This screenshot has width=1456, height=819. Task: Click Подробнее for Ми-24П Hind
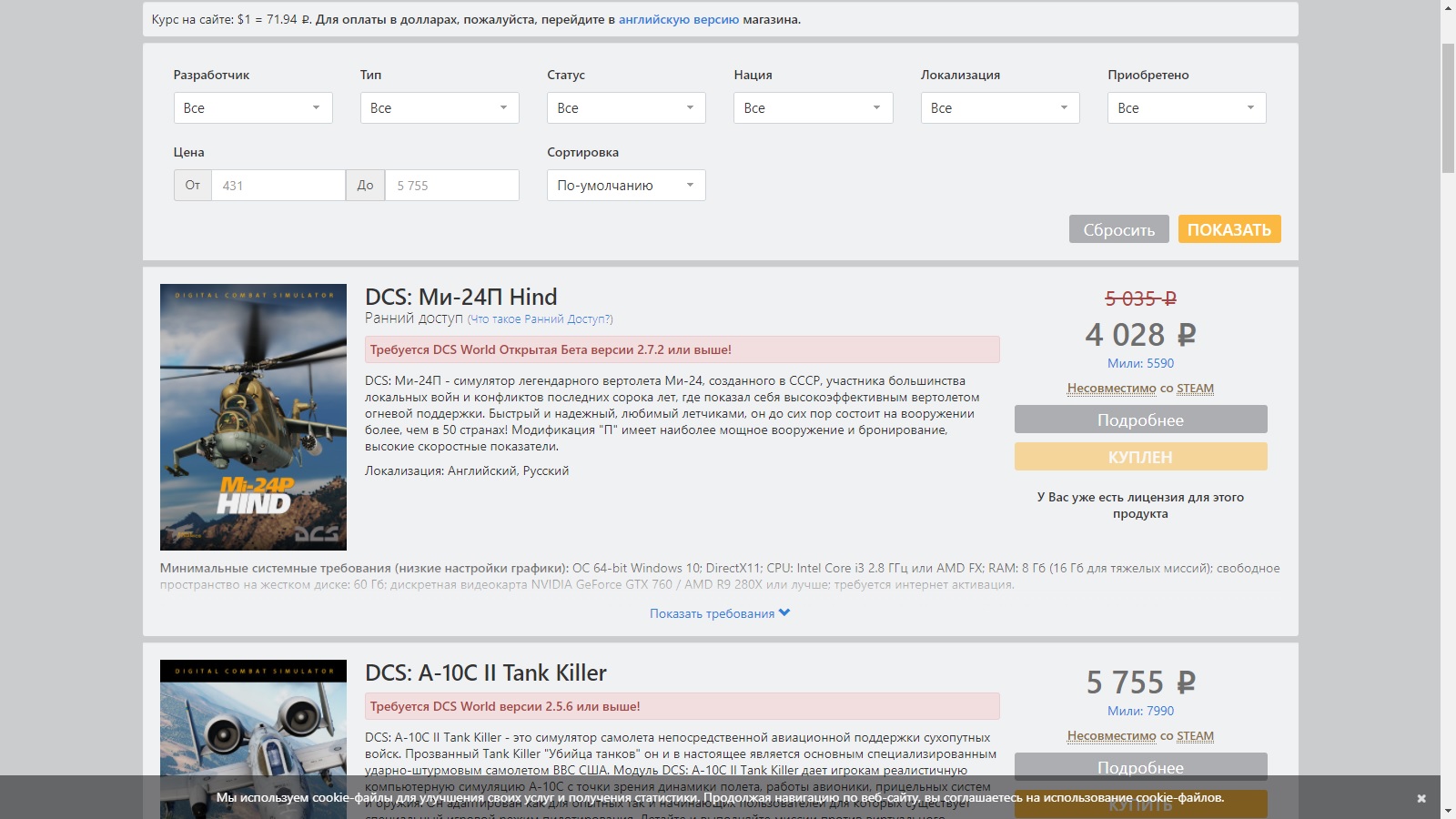[1140, 420]
